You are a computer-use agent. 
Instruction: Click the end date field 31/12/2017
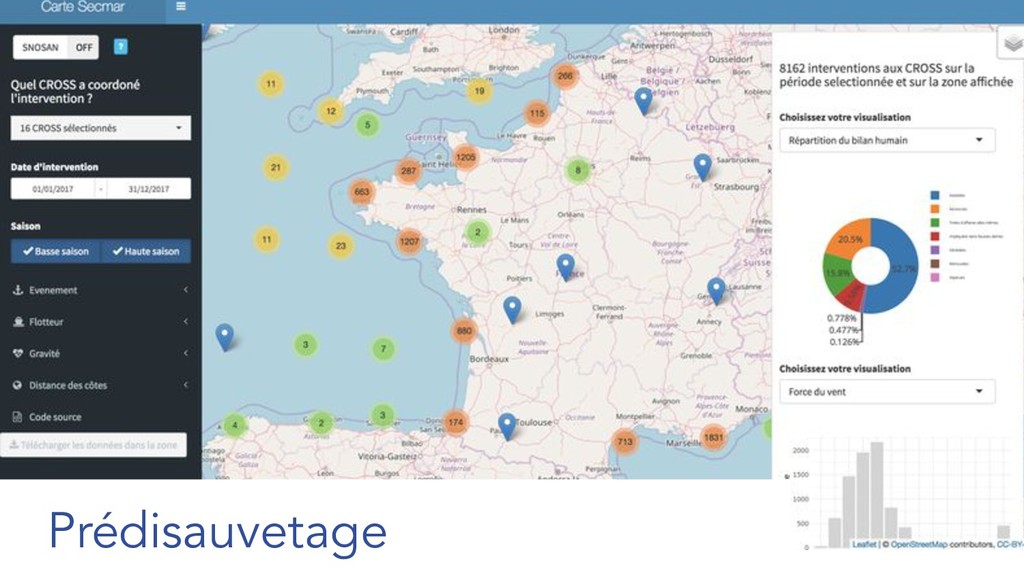(x=149, y=189)
